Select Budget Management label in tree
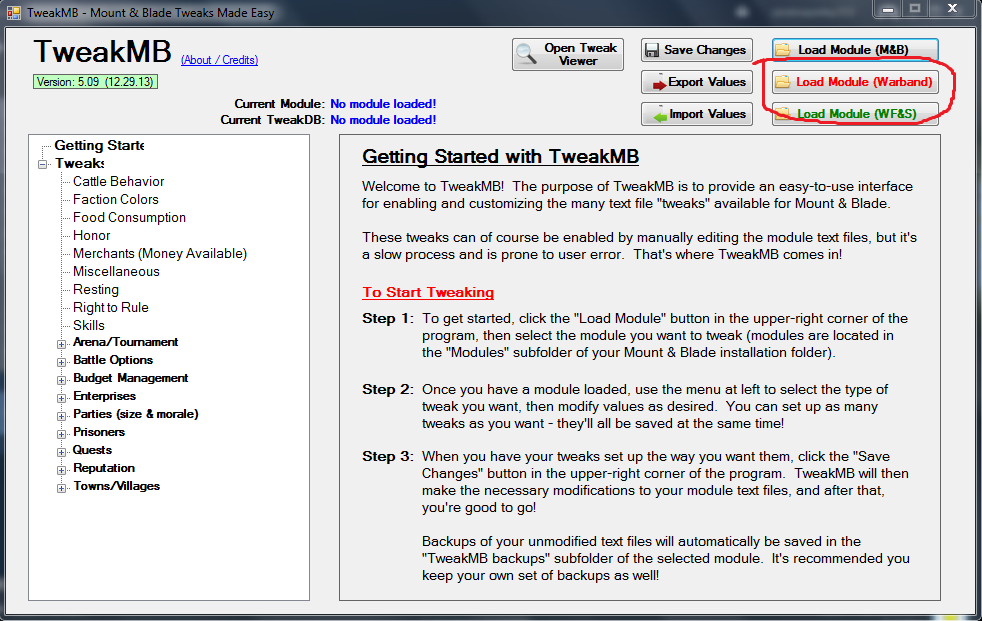The image size is (982, 621). pyautogui.click(x=130, y=378)
